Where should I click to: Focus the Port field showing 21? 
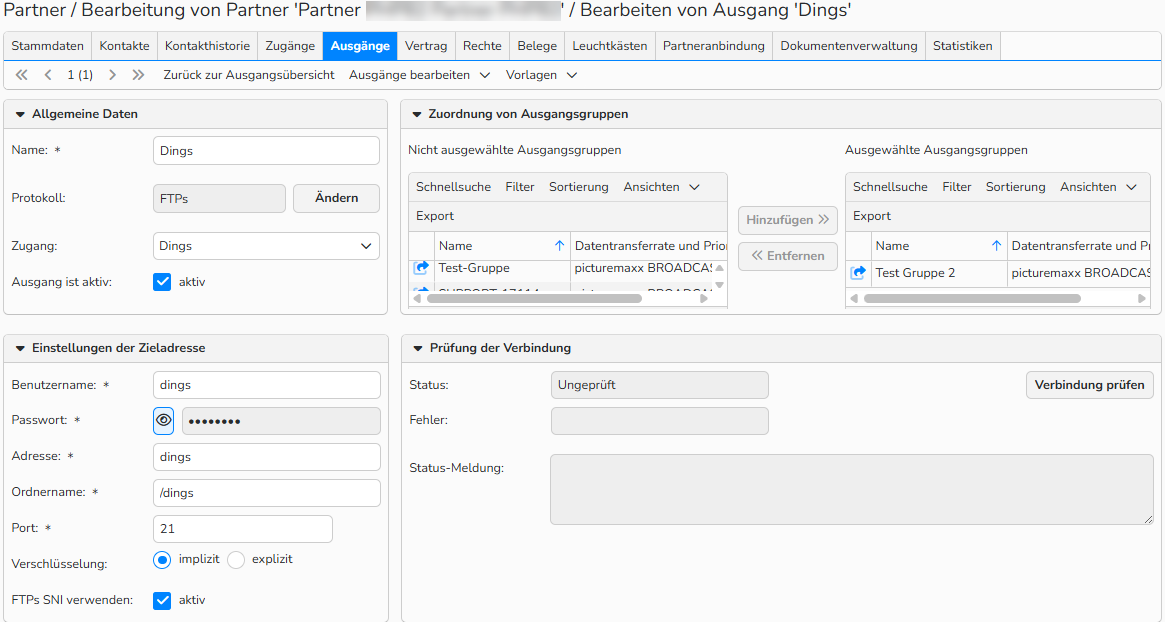[x=242, y=529]
